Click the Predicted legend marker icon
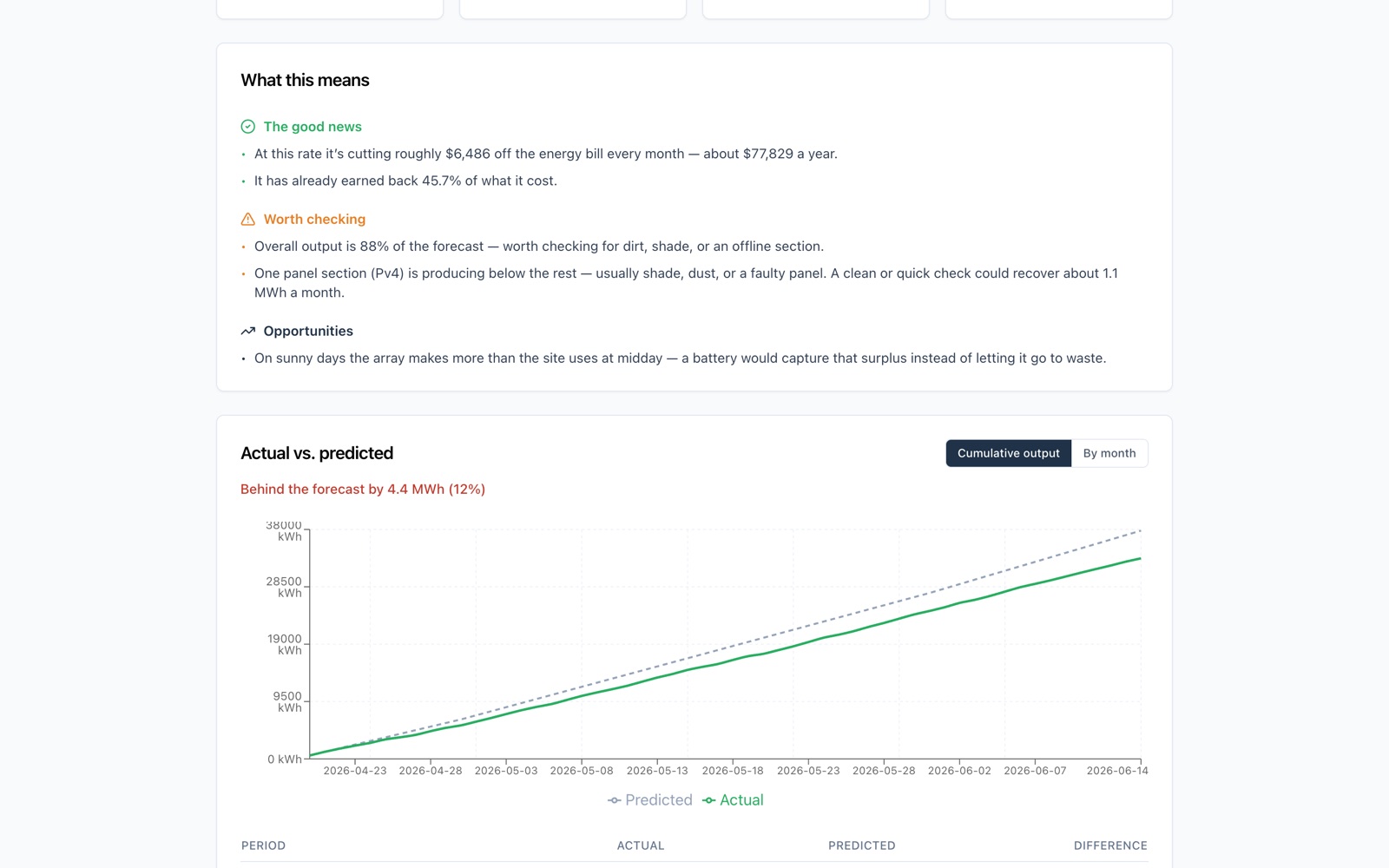The image size is (1389, 868). point(614,800)
